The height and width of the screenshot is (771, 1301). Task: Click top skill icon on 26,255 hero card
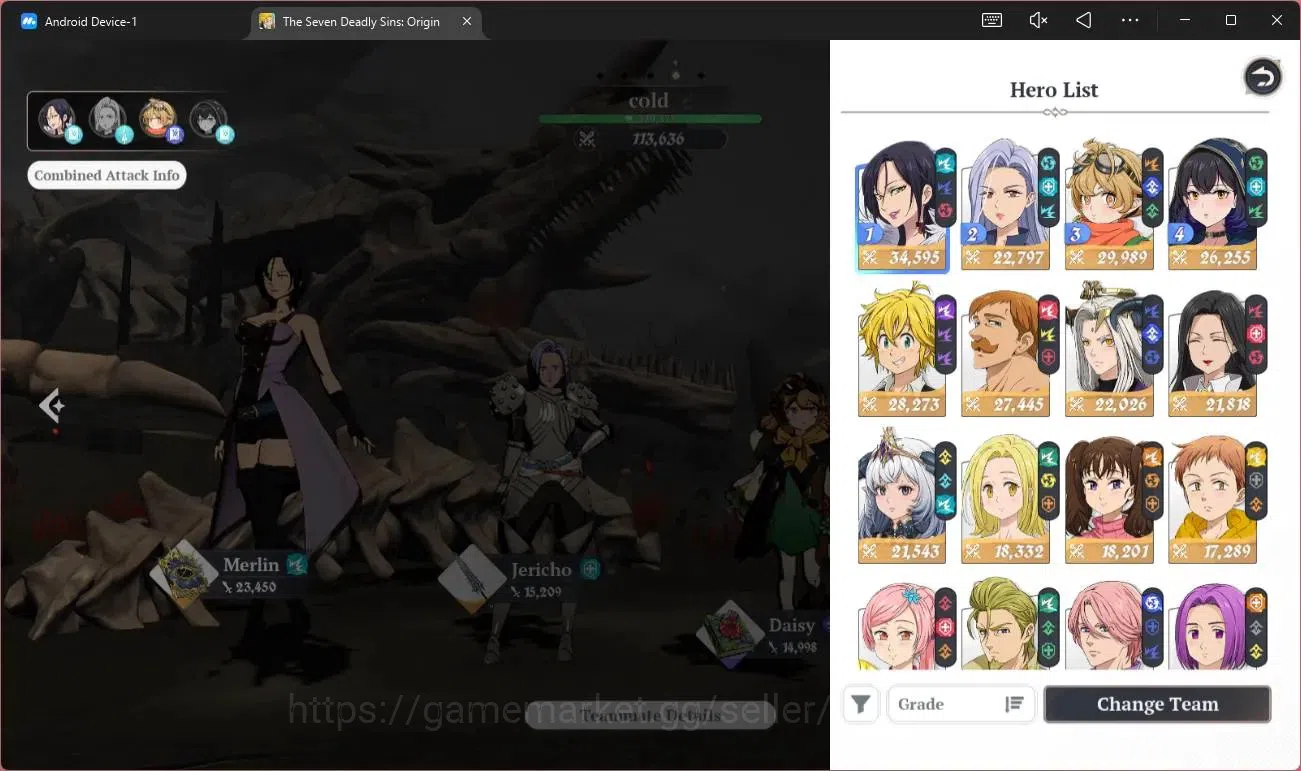click(x=1257, y=163)
